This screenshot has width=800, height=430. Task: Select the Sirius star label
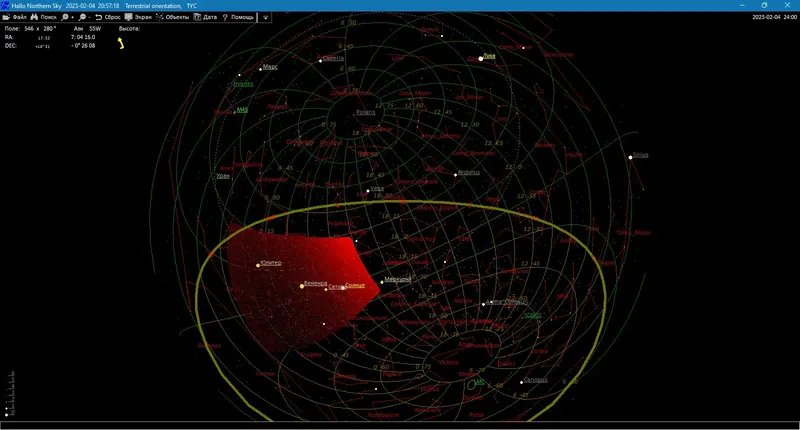640,155
